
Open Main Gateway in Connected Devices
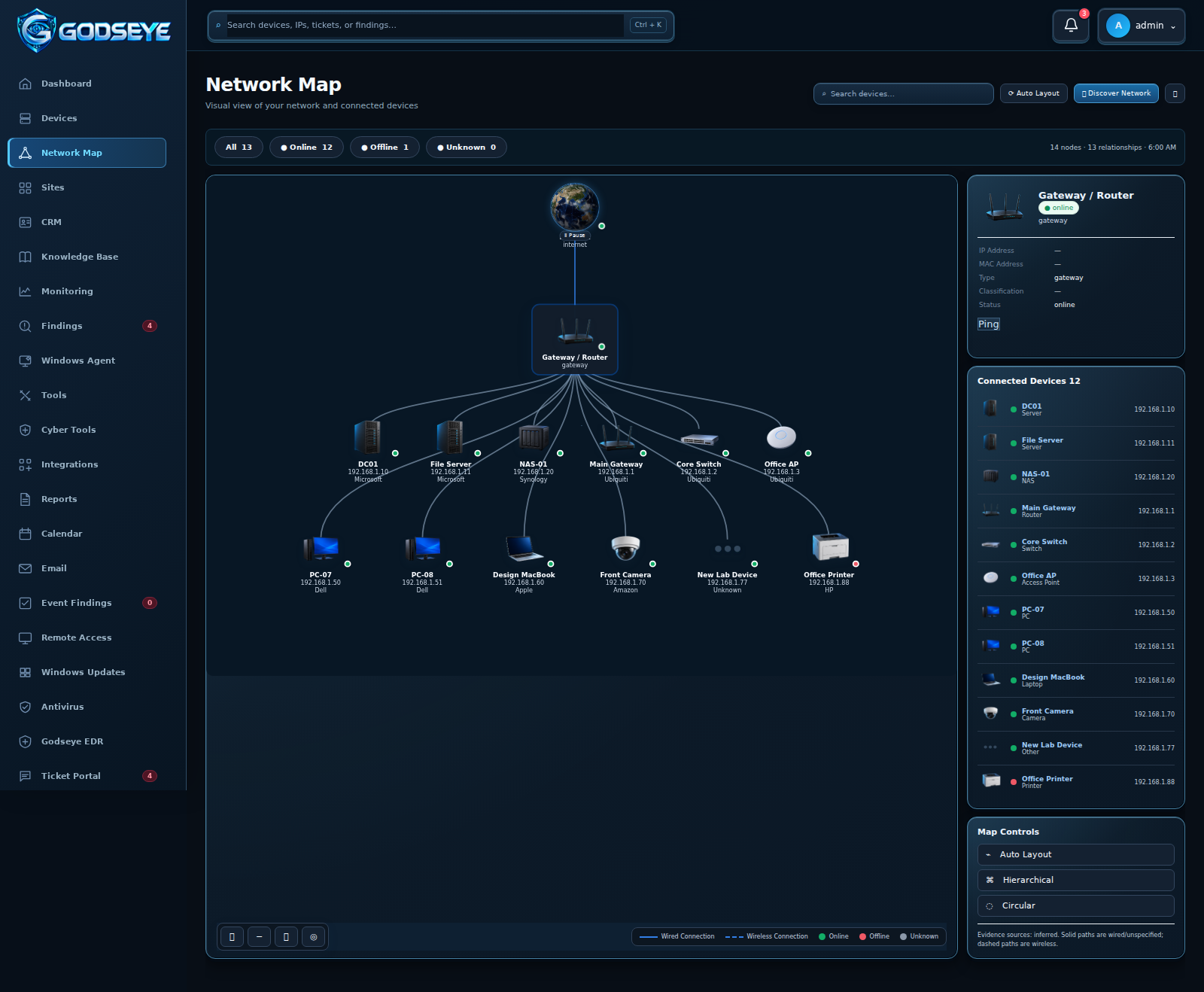[1075, 511]
